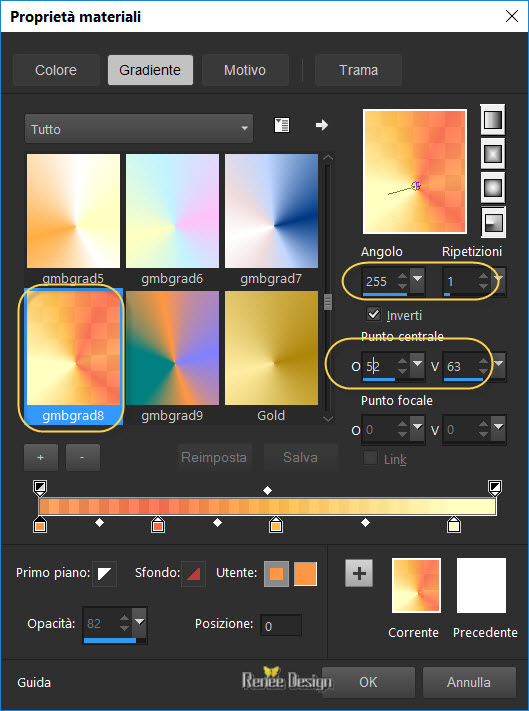The image size is (529, 711).
Task: Enable the Link checkbox
Action: (370, 458)
